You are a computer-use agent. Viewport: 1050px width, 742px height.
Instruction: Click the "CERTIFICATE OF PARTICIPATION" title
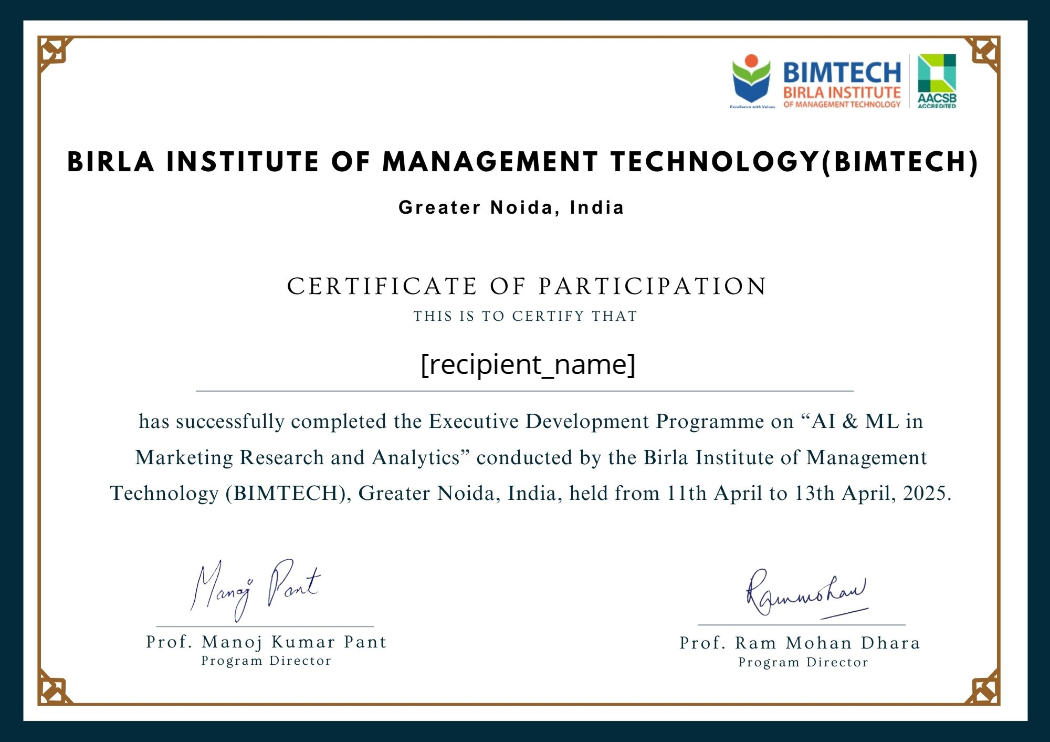(x=526, y=286)
